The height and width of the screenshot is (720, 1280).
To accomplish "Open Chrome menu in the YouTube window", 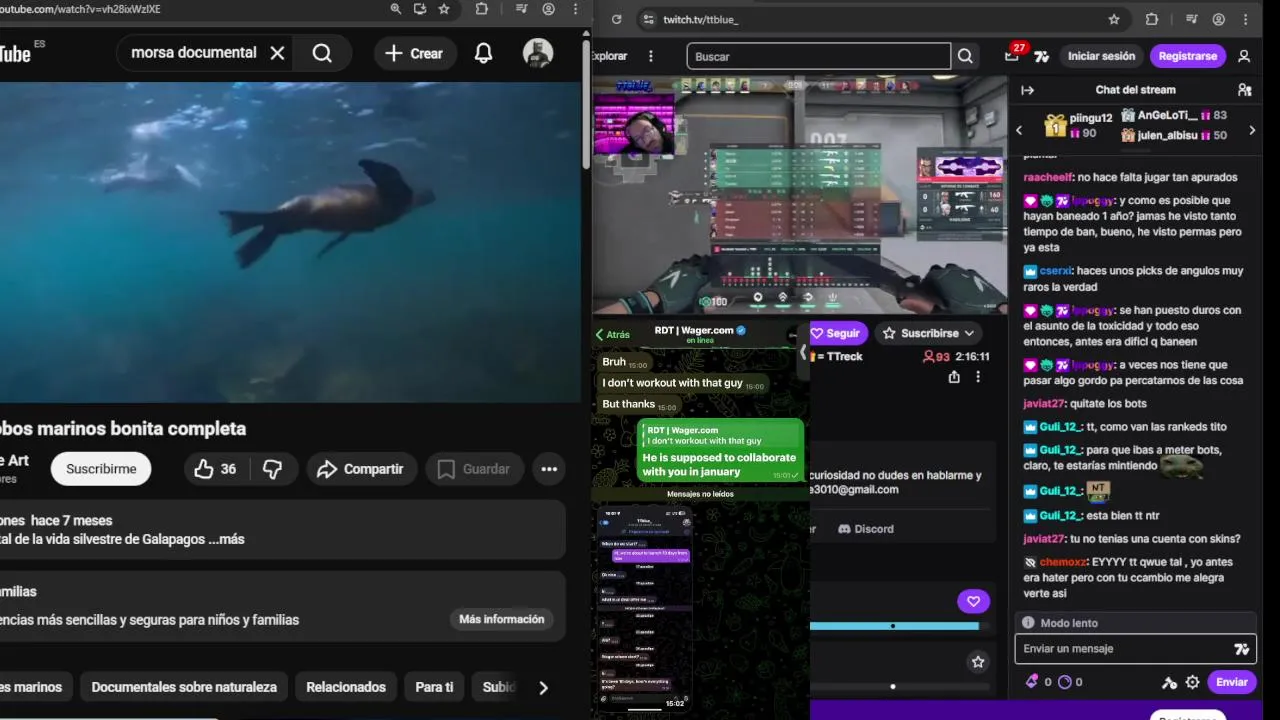I will (576, 9).
